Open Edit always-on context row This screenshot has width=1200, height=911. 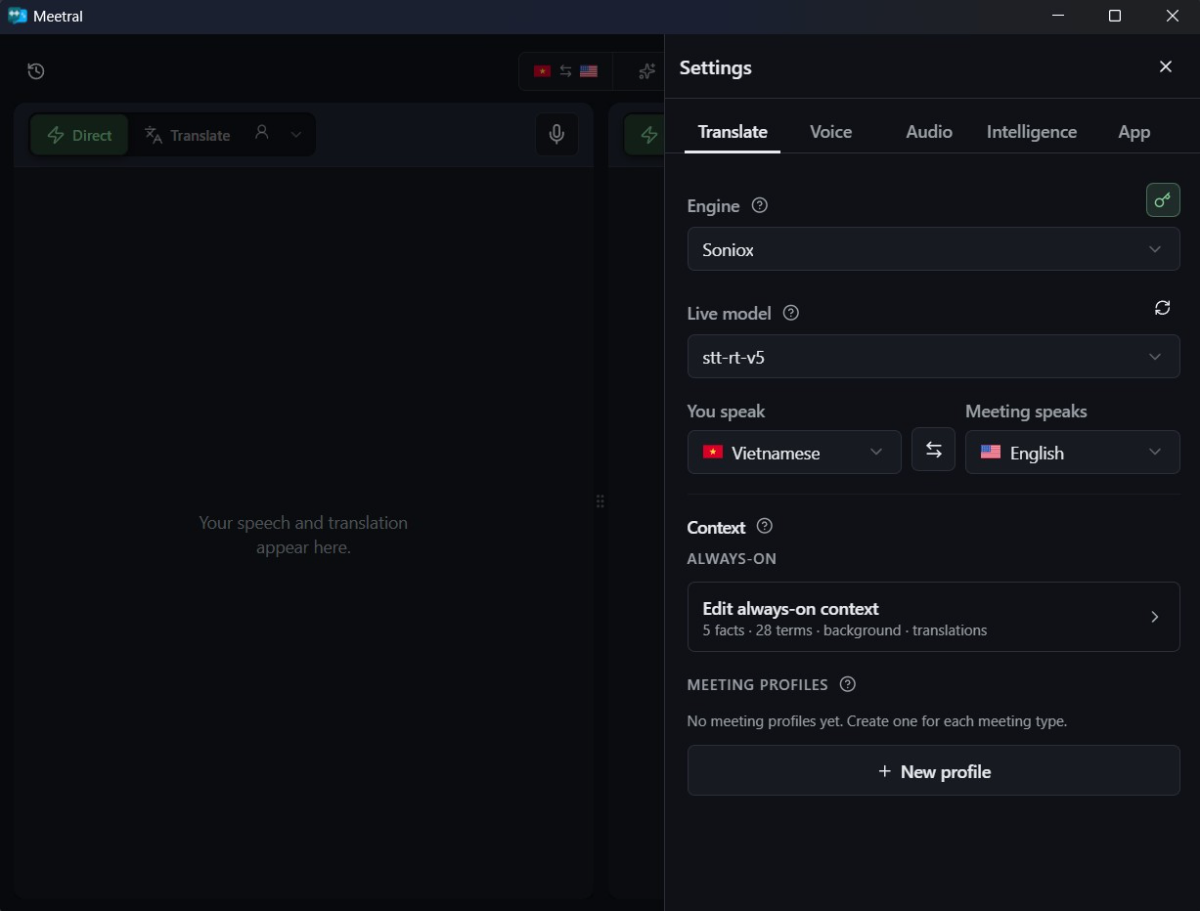933,617
